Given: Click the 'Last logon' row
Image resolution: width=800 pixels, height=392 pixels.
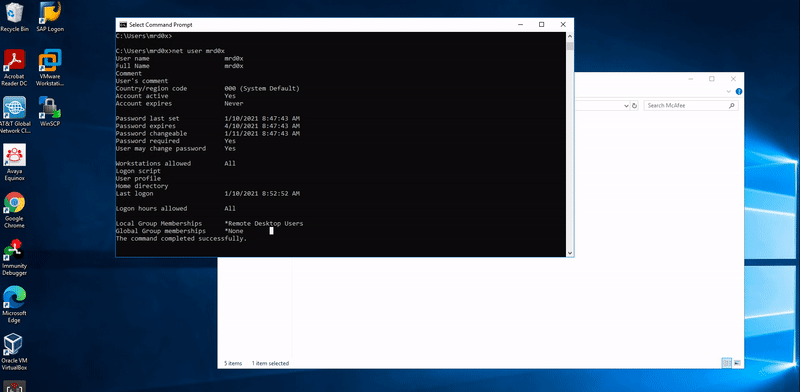Looking at the screenshot, I should tap(208, 193).
